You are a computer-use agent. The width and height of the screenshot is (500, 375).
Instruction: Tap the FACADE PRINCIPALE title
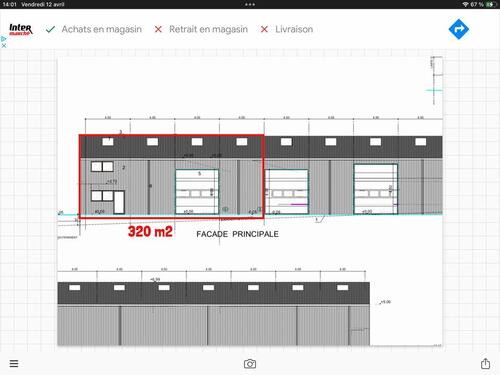click(237, 234)
